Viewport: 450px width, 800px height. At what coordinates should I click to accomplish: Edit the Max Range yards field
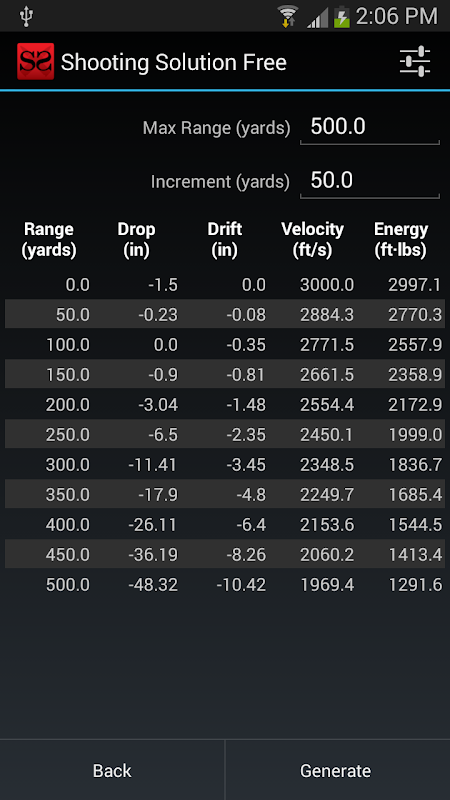(370, 128)
